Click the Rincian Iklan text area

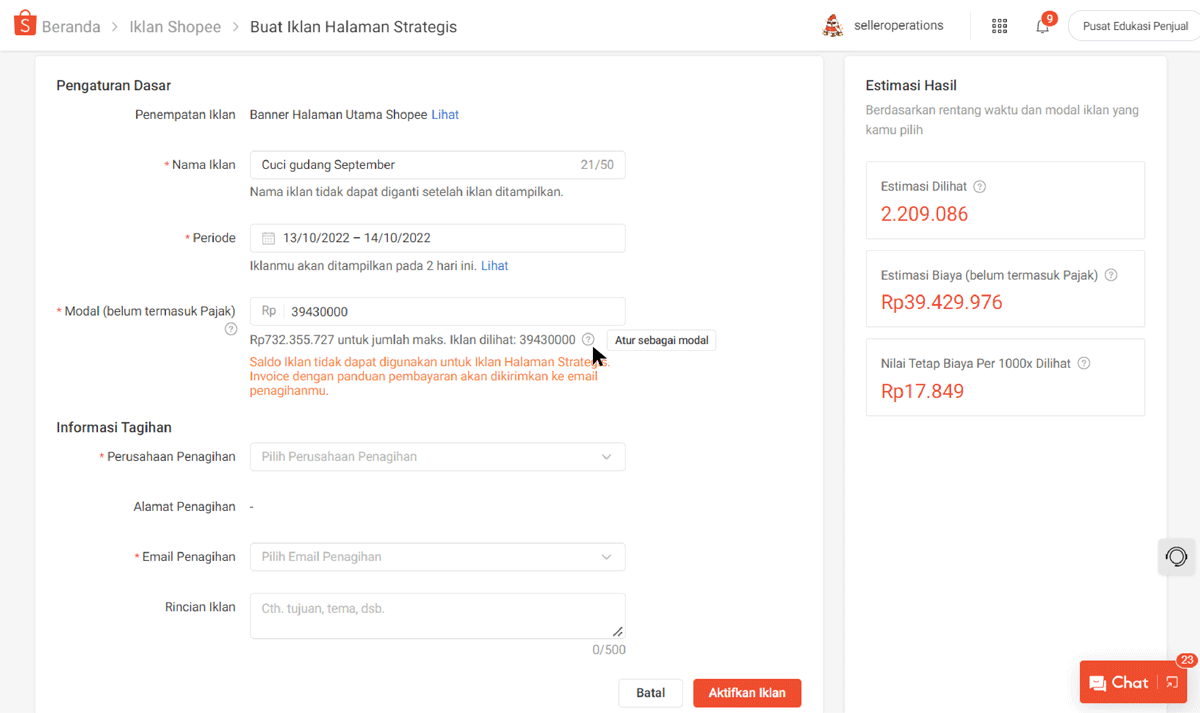(x=437, y=612)
